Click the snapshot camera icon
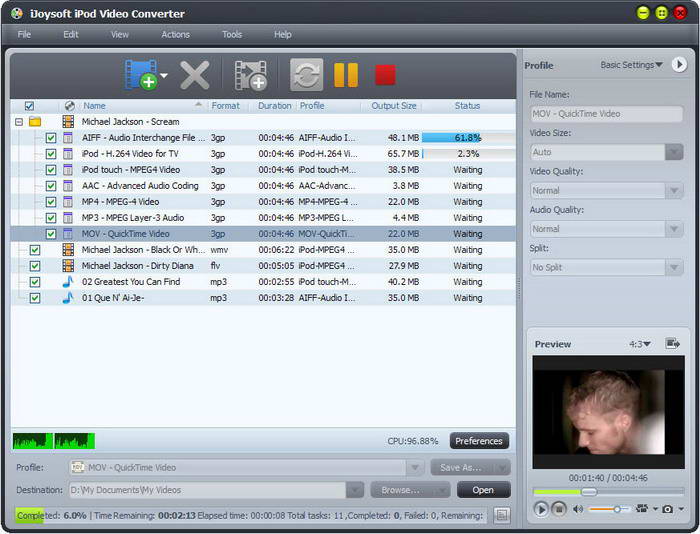Viewport: 700px width, 534px height. pyautogui.click(x=667, y=509)
